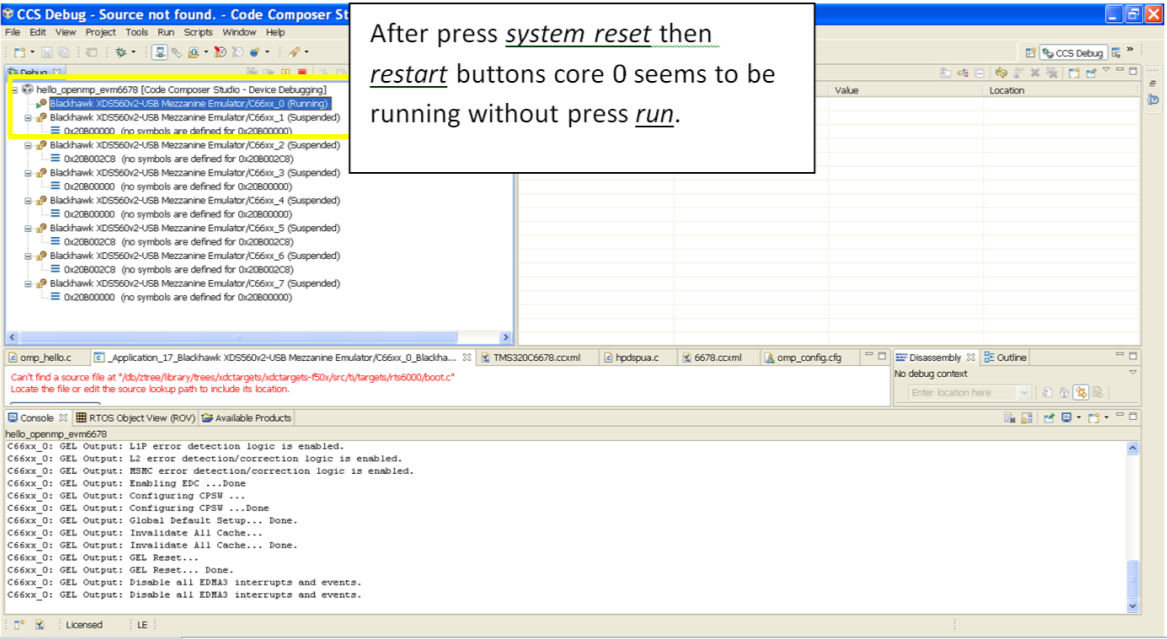Click Show Type Names icon in Variables view

coord(945,73)
